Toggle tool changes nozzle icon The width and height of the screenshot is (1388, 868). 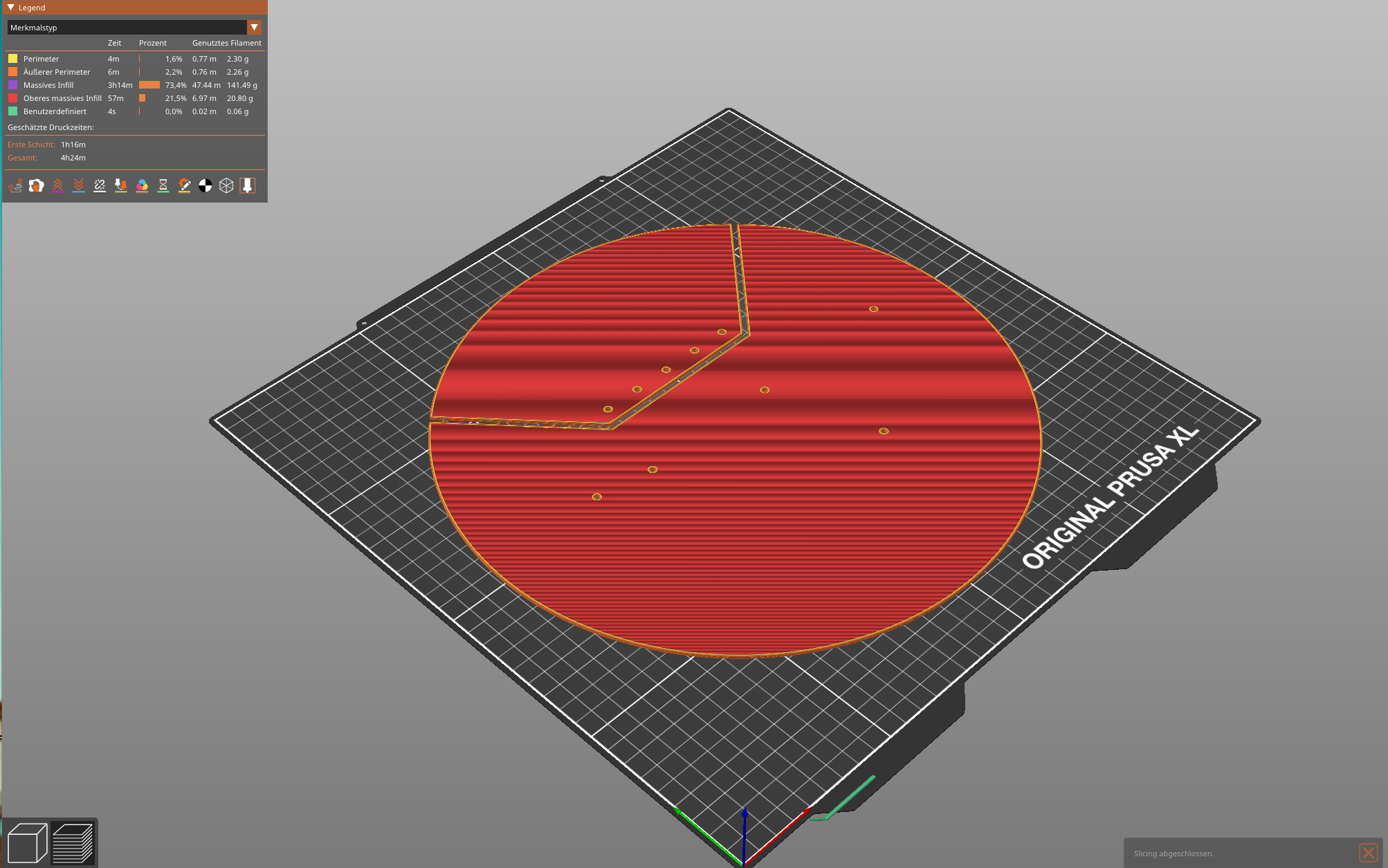[x=121, y=185]
